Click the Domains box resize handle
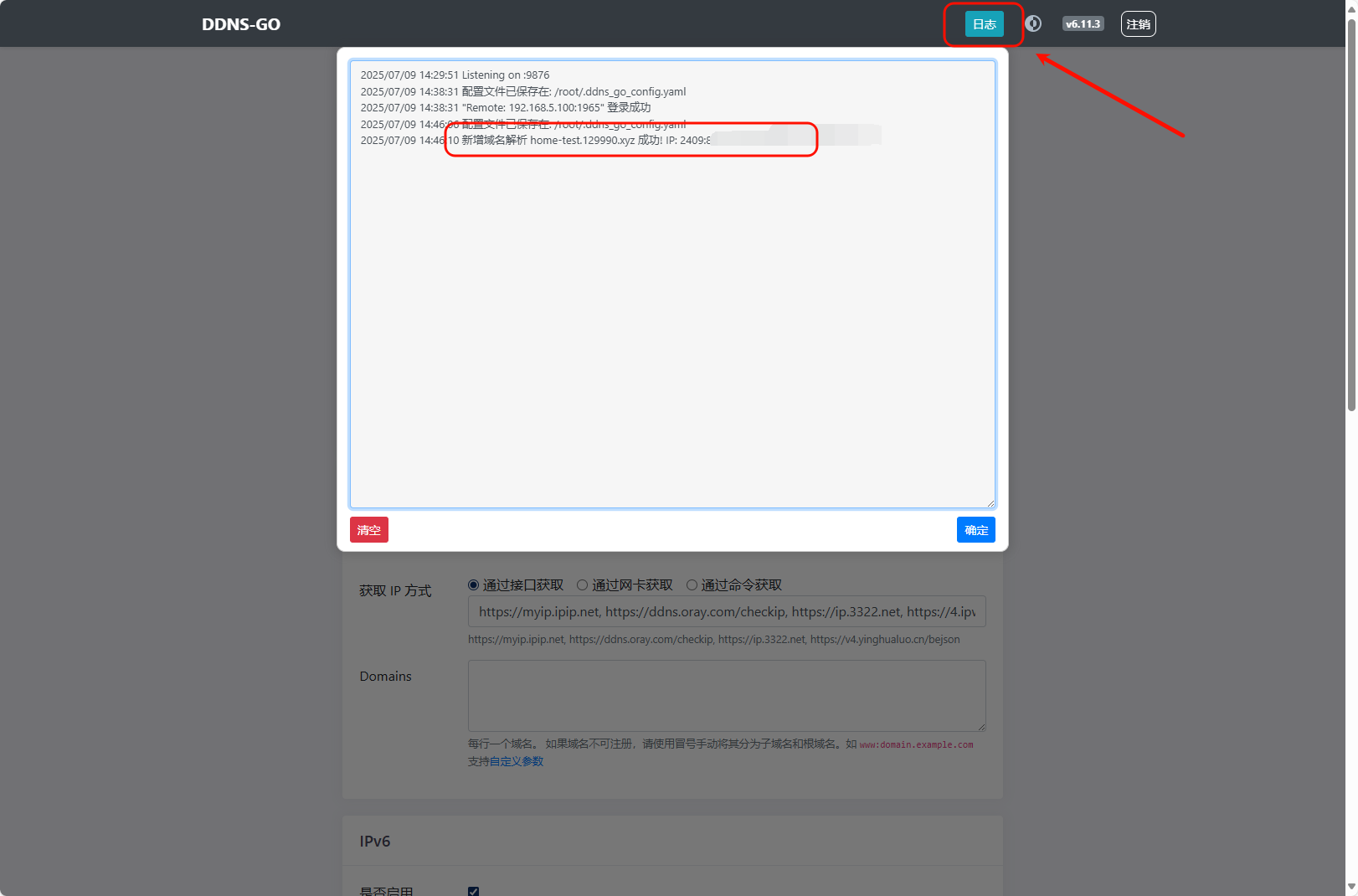1358x896 pixels. point(981,727)
